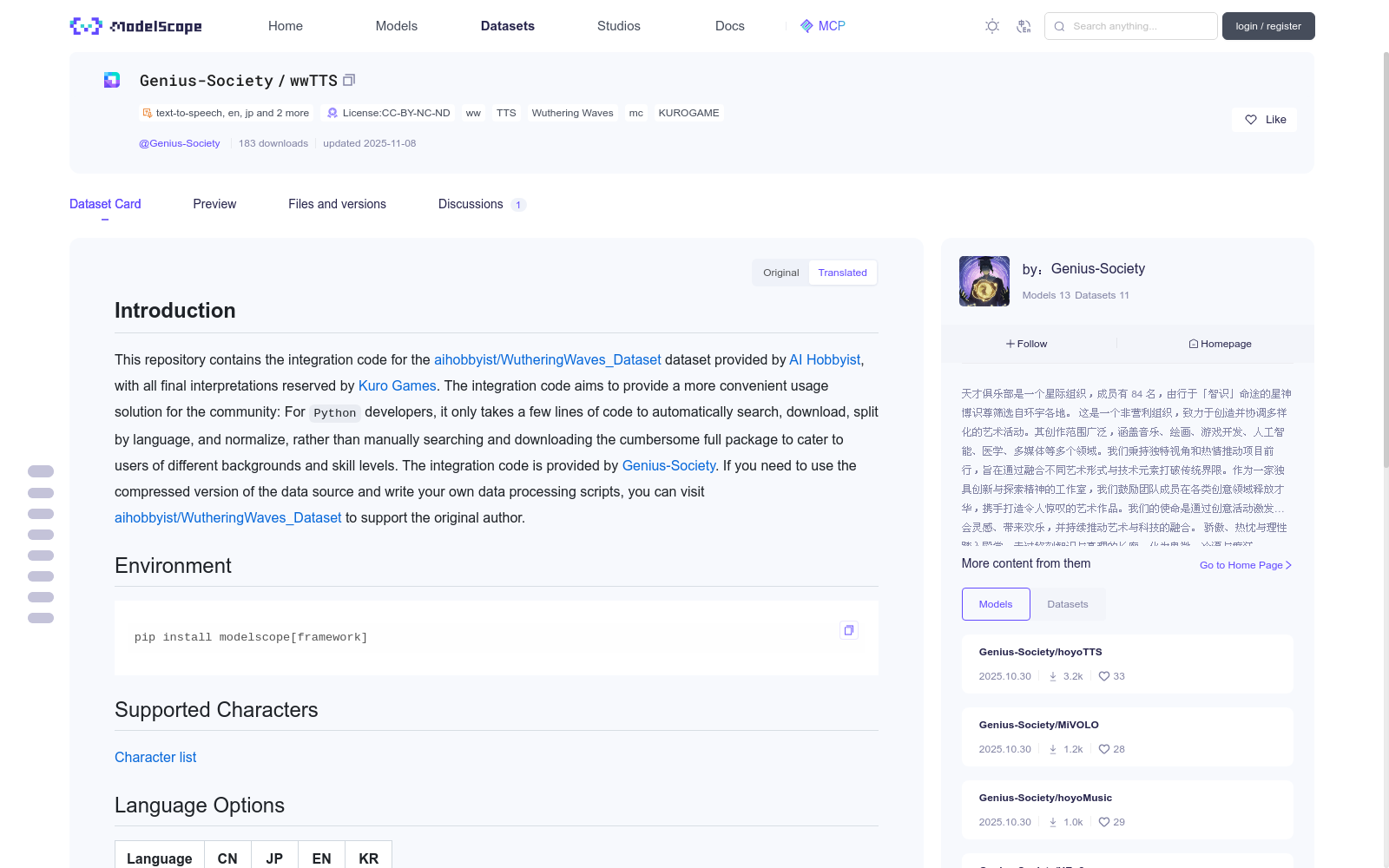This screenshot has width=1389, height=868.
Task: Open the Studios nav item
Action: (x=619, y=26)
